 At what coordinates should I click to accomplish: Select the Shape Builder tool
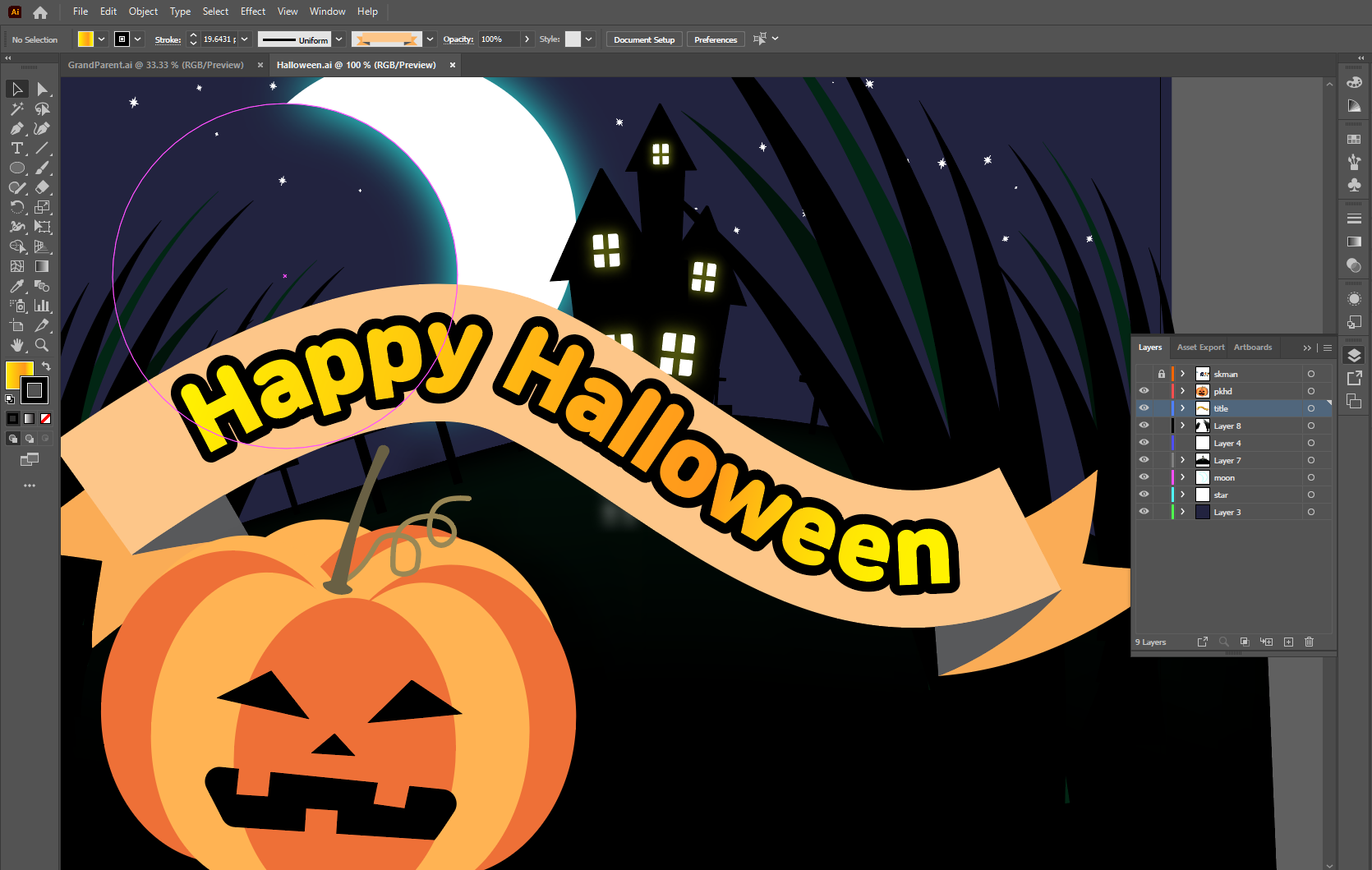(17, 246)
